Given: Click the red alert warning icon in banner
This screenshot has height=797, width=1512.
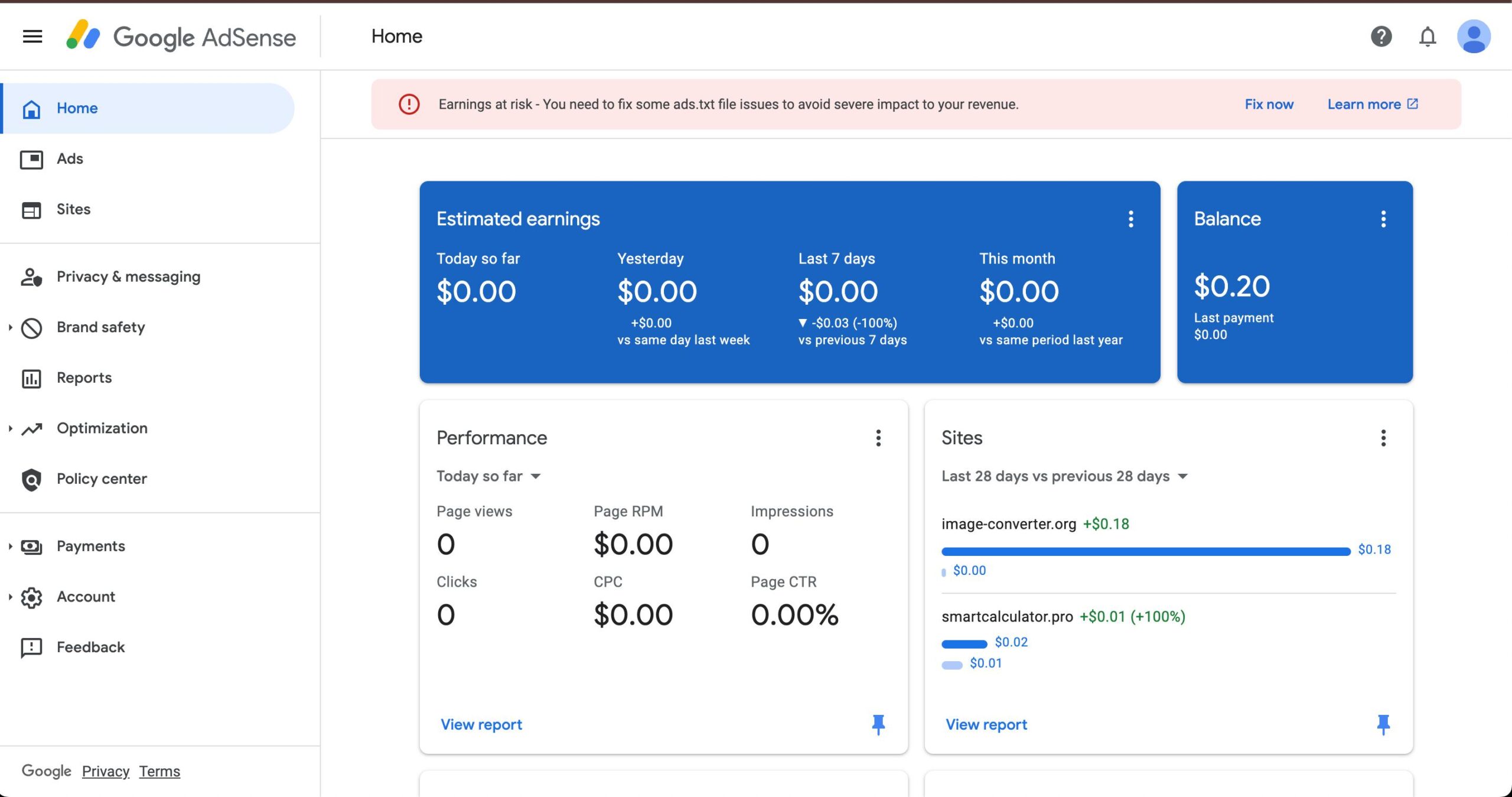Looking at the screenshot, I should (x=409, y=105).
